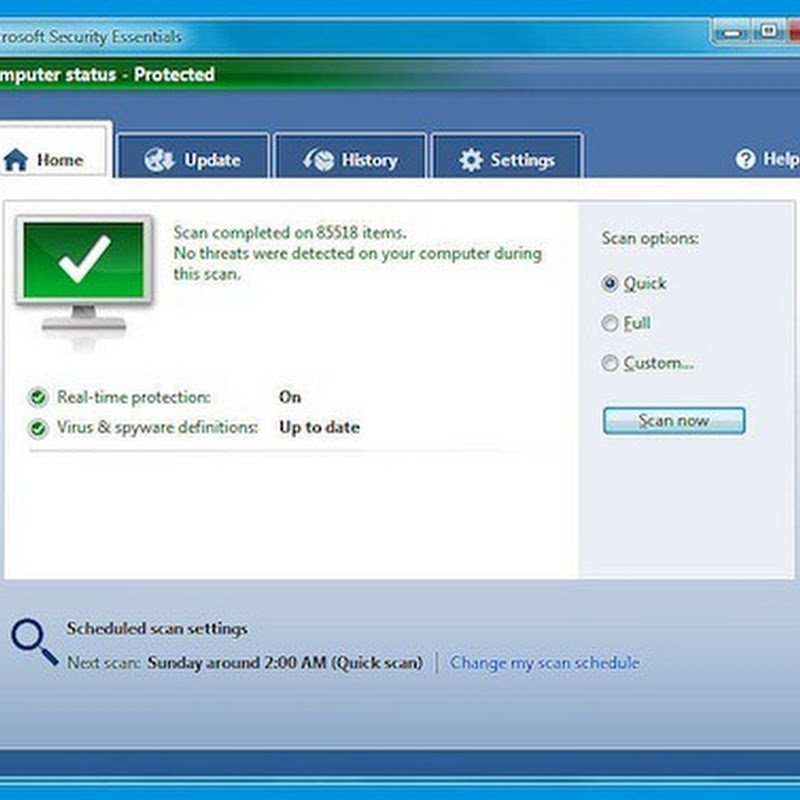The height and width of the screenshot is (800, 800).
Task: Switch to the Update tab
Action: (193, 156)
